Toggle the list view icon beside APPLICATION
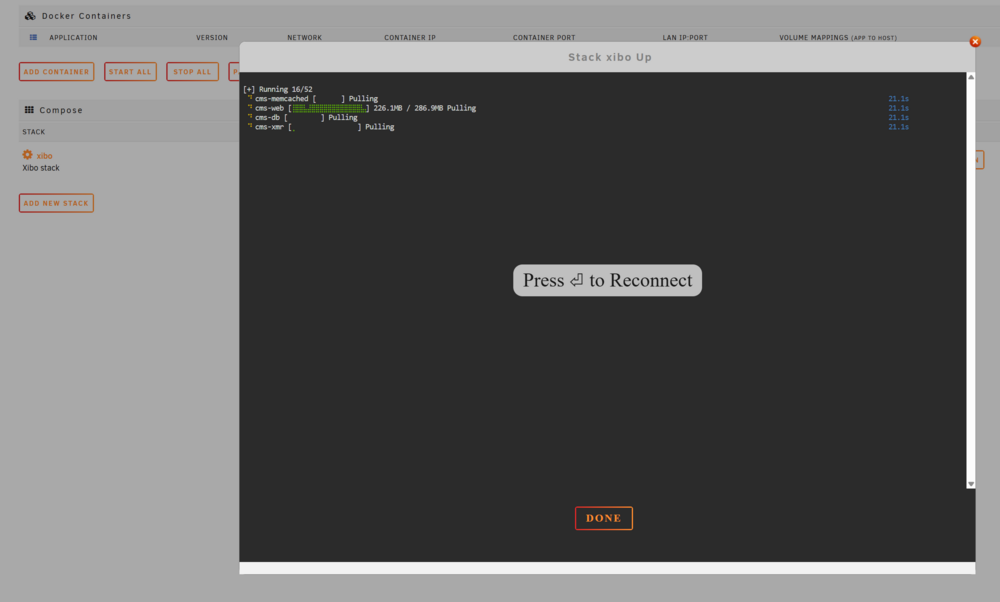 pyautogui.click(x=33, y=37)
